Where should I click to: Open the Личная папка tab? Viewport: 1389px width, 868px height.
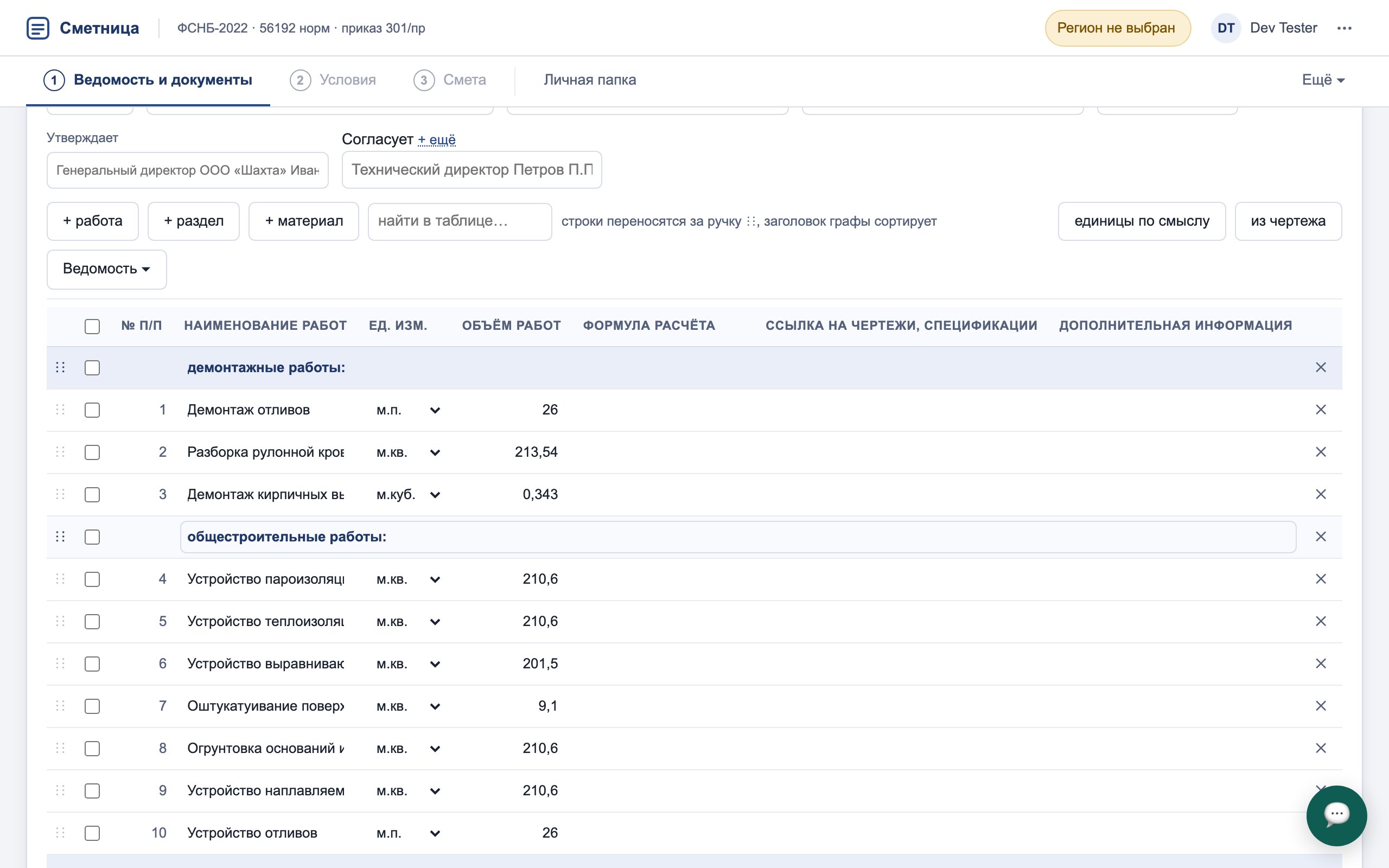coord(589,80)
